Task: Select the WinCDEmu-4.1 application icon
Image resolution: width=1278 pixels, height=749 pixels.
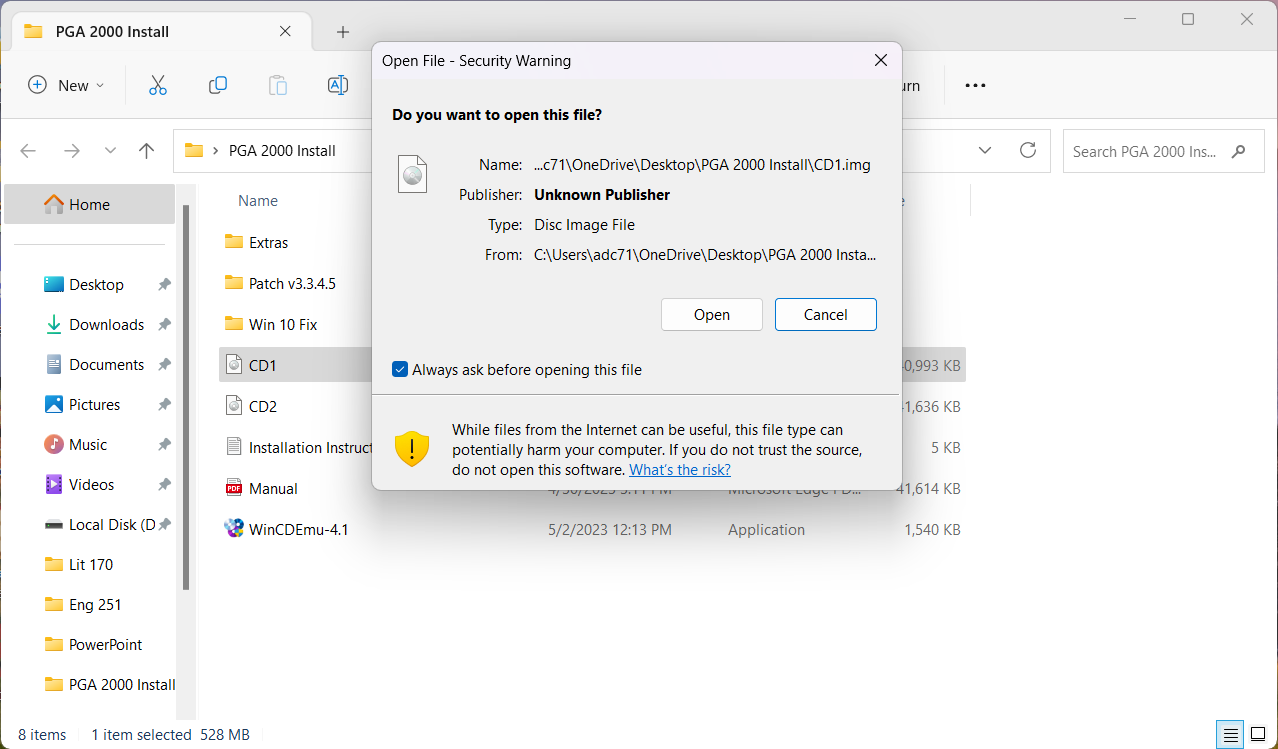Action: [x=234, y=529]
